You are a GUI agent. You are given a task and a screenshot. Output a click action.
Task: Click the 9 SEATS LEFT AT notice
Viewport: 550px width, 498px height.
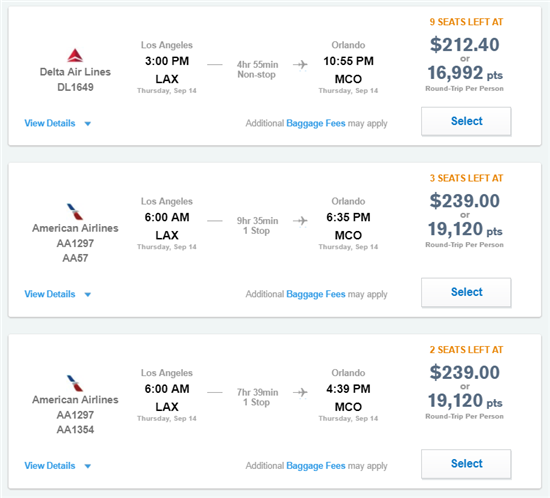point(466,22)
